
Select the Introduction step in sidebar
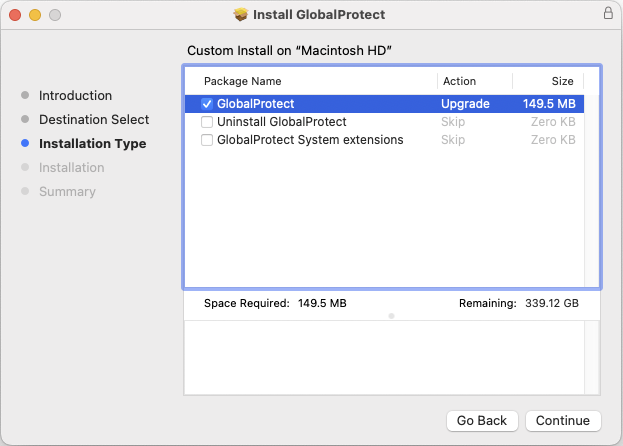pyautogui.click(x=75, y=96)
